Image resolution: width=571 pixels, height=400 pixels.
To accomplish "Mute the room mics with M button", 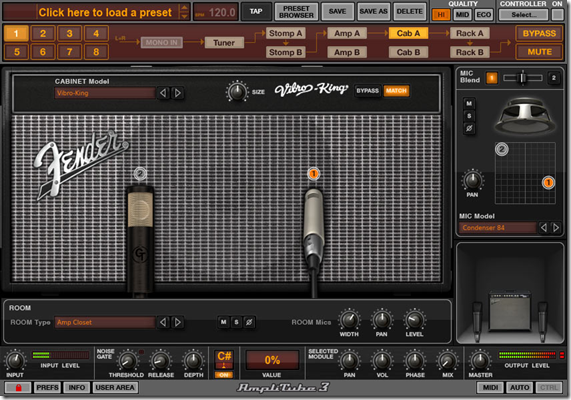I will pyautogui.click(x=224, y=322).
